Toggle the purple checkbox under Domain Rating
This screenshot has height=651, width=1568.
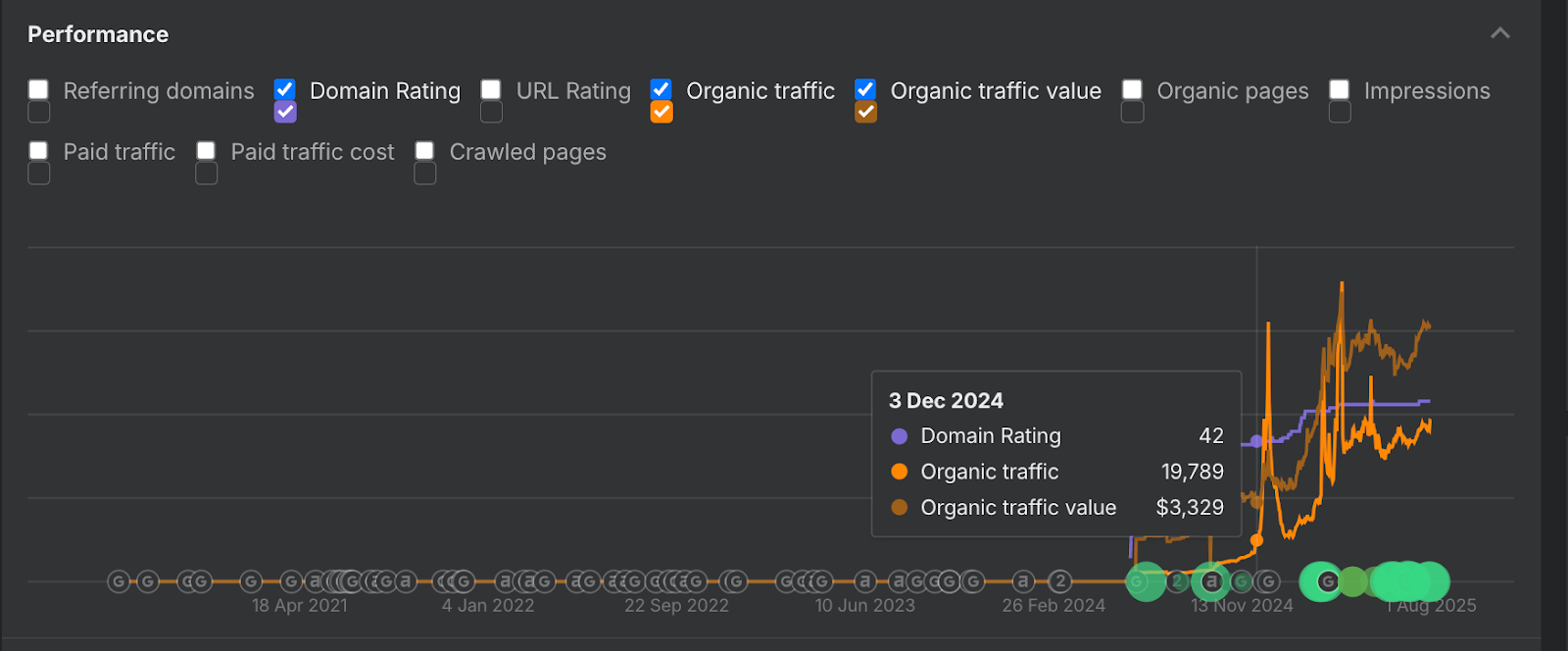(x=285, y=112)
